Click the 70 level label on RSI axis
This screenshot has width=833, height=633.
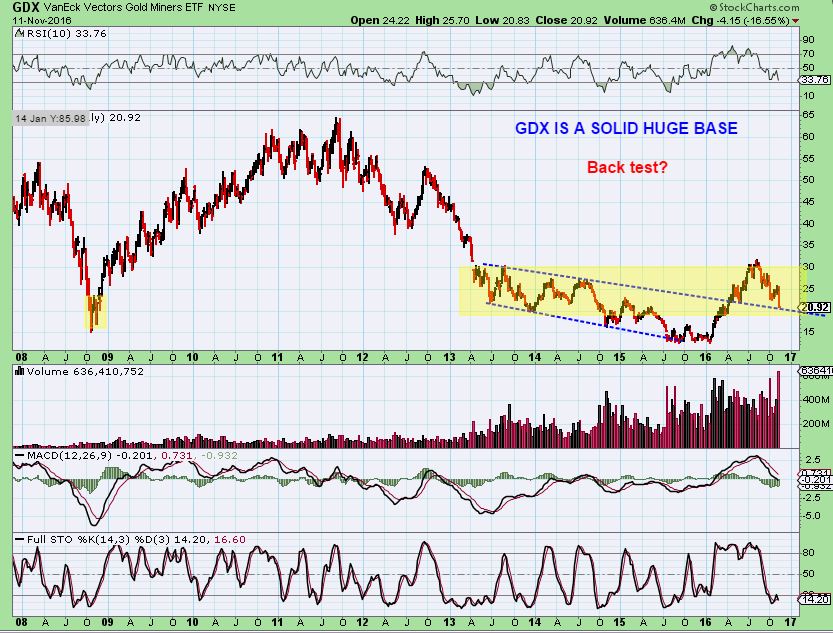click(x=809, y=54)
